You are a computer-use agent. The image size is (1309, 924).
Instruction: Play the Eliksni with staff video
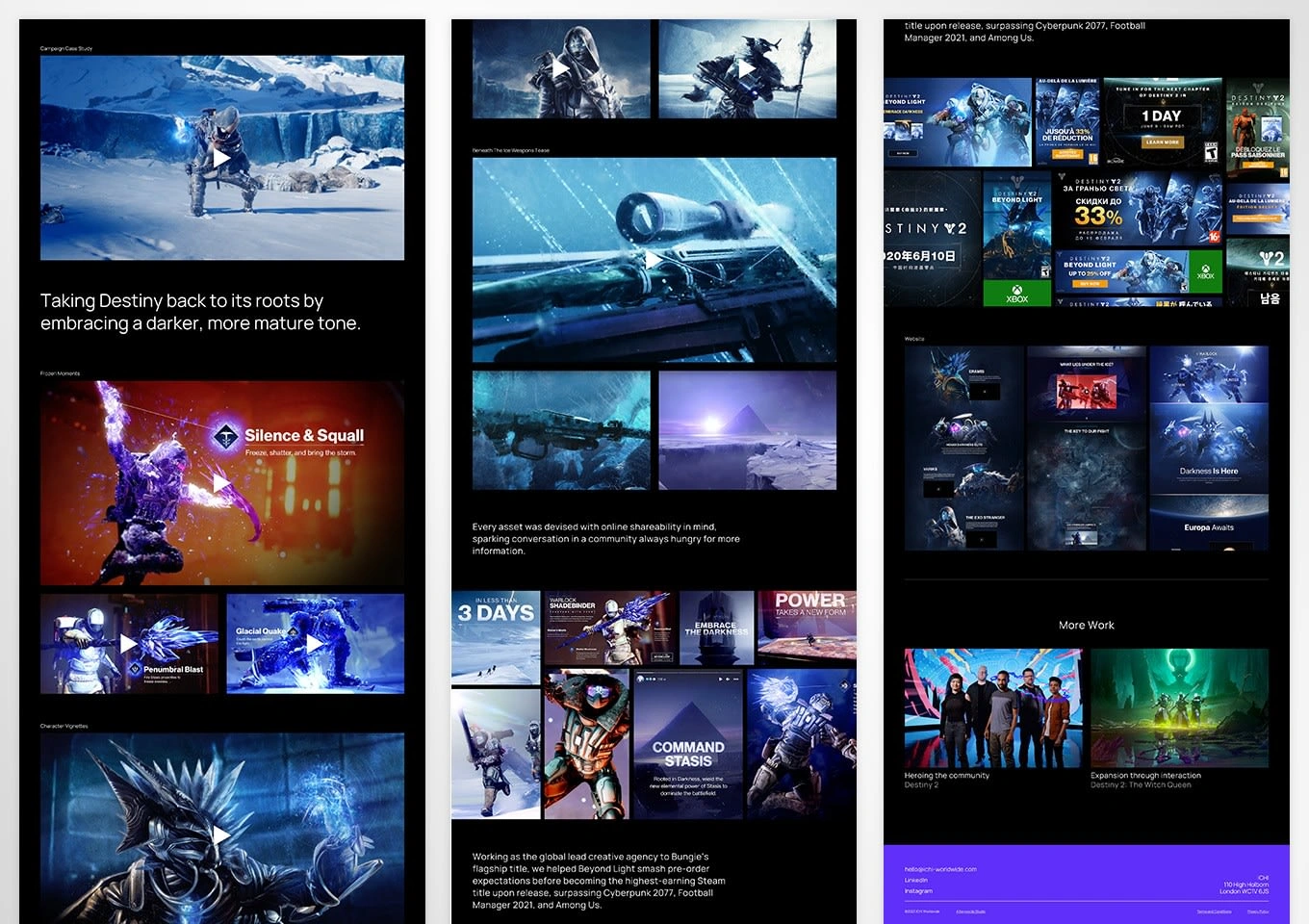[747, 68]
